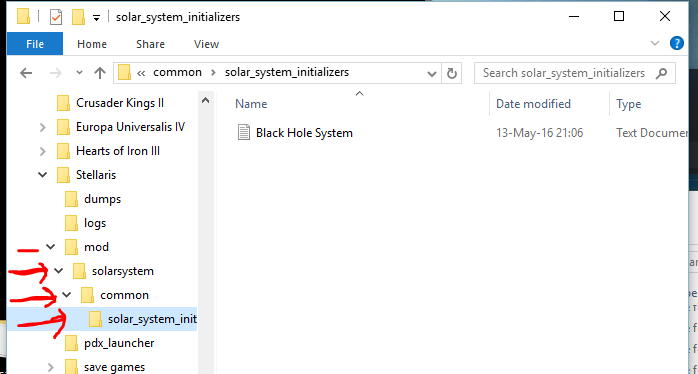The width and height of the screenshot is (698, 374).
Task: Open Help with the blue question mark icon
Action: coord(677,43)
